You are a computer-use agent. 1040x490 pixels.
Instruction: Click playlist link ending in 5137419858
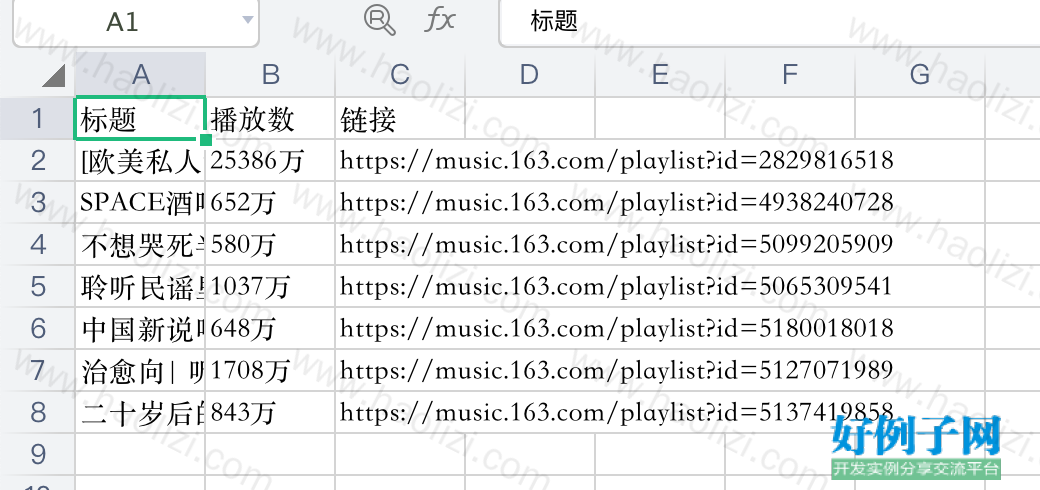tap(617, 411)
